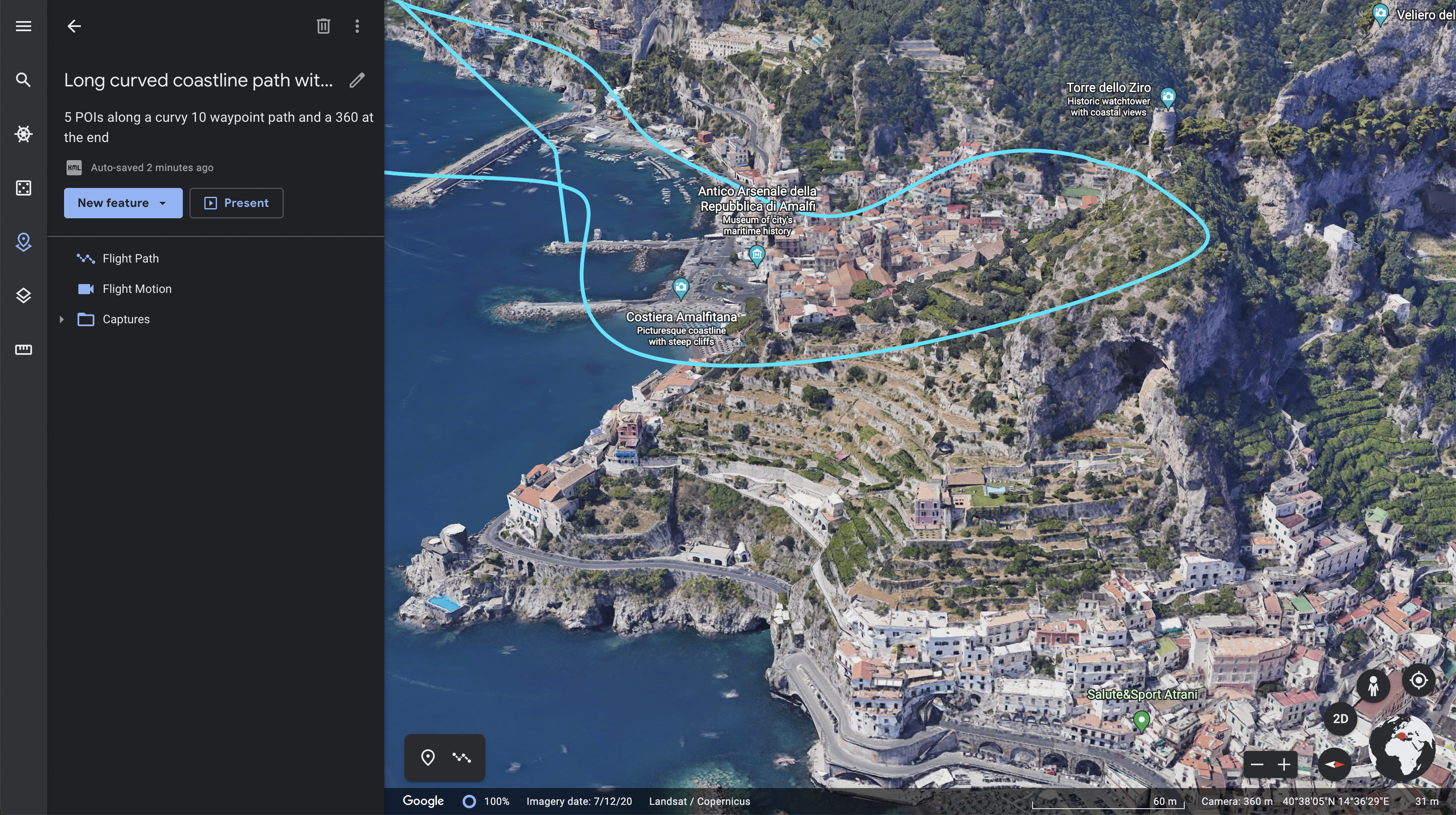Screen dimensions: 1456x815
Task: Fly to my location target icon
Action: coord(1418,680)
